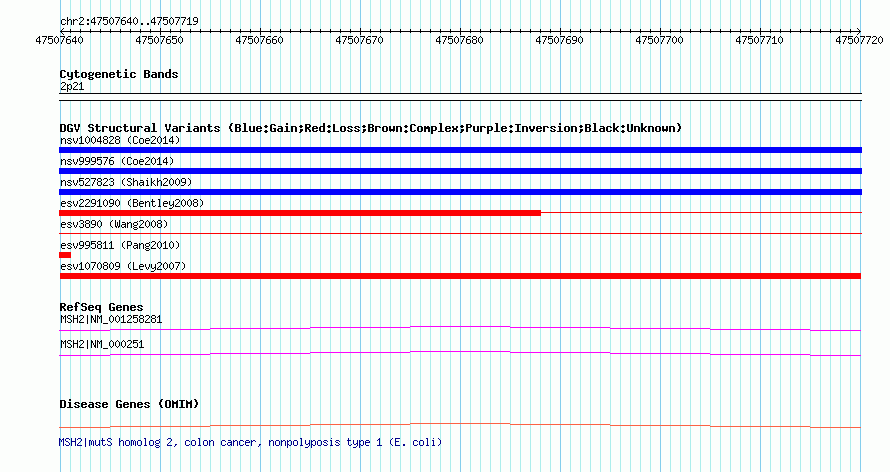Select the 47507640 ruler position label

coord(59,40)
